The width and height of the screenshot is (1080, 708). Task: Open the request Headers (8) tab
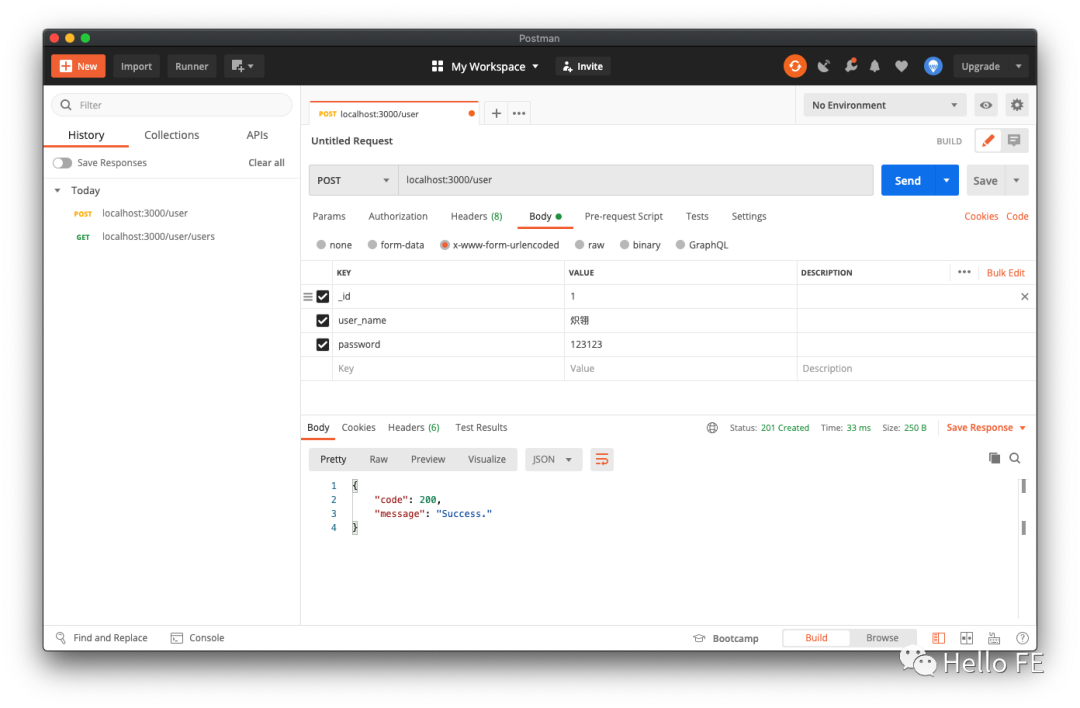(x=476, y=216)
